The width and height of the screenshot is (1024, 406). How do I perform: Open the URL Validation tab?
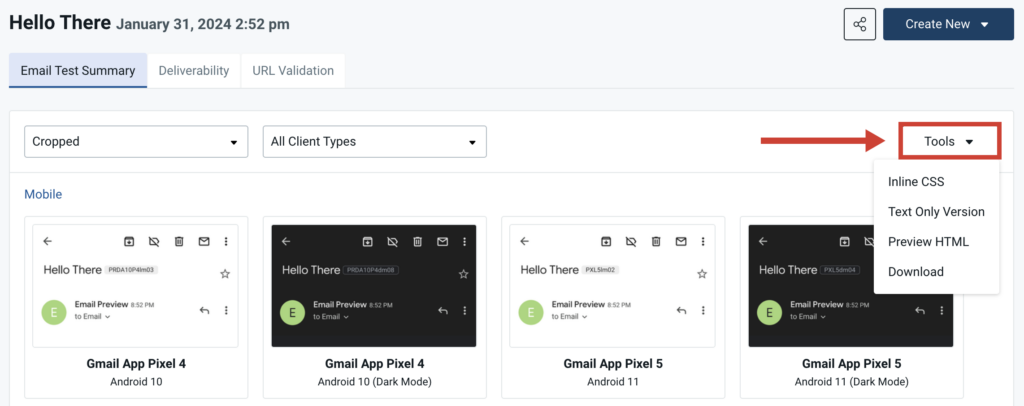pos(293,70)
